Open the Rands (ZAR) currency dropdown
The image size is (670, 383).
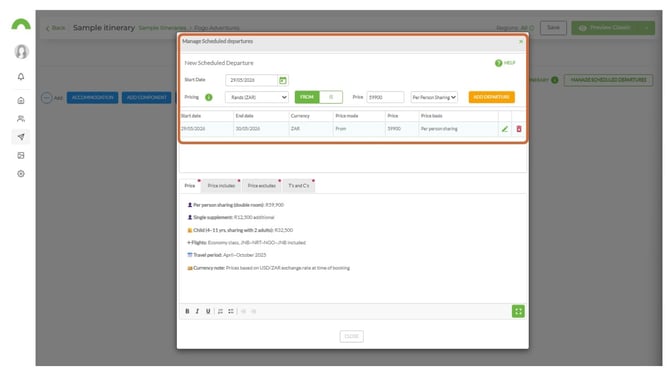pyautogui.click(x=257, y=97)
